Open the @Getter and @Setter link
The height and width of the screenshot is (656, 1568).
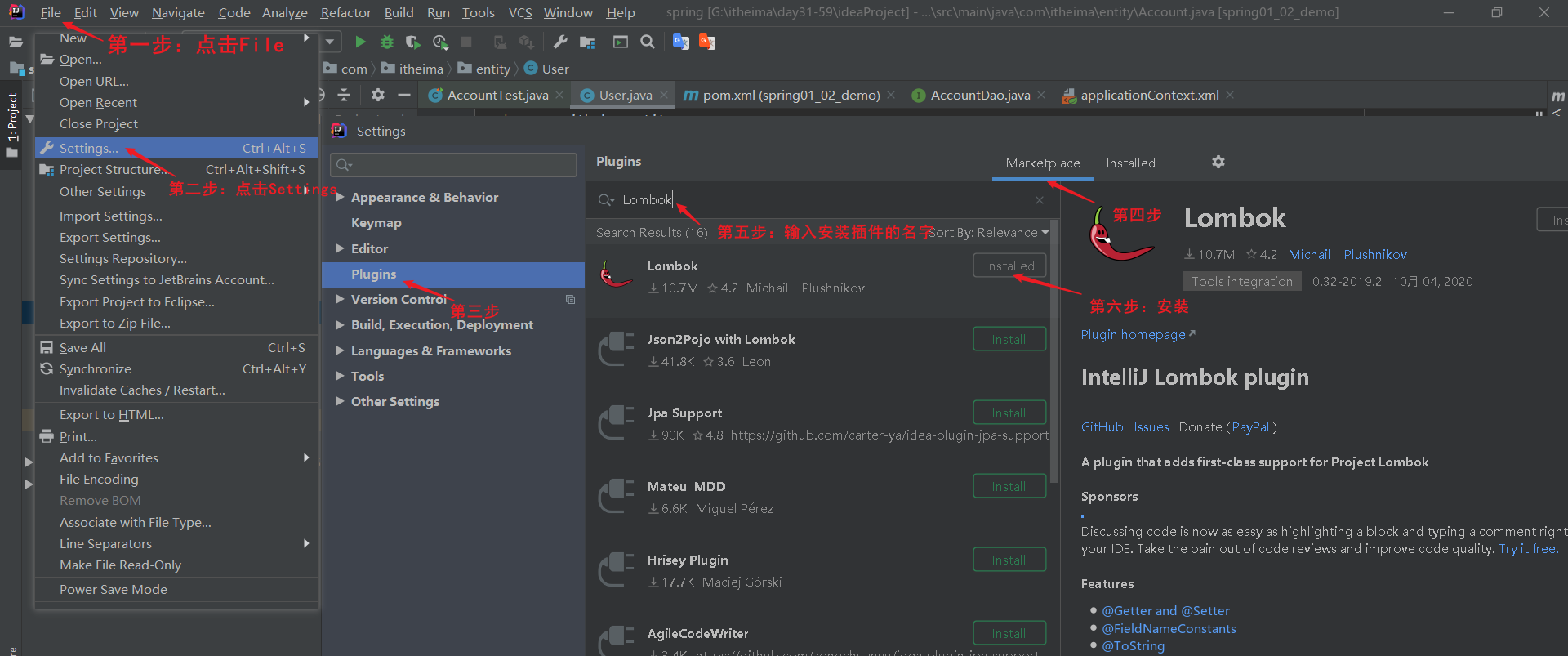1165,611
